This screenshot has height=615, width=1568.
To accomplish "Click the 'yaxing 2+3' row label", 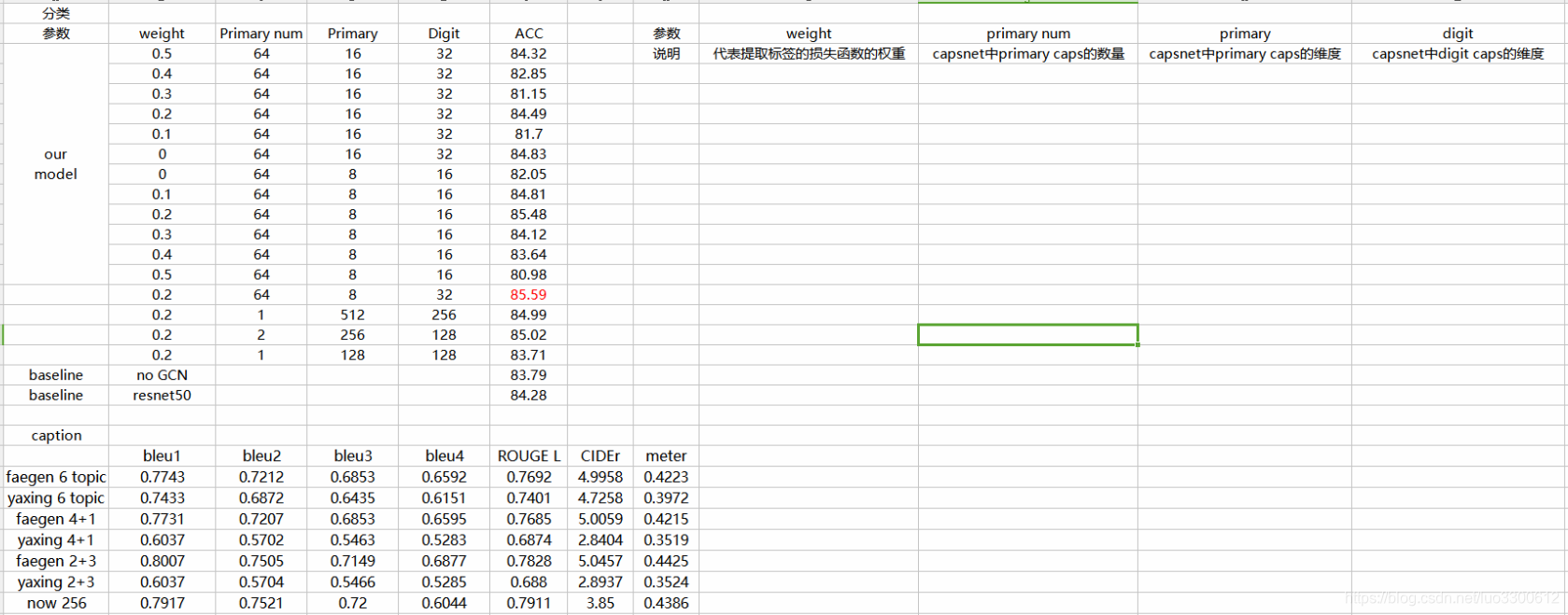I will [56, 582].
